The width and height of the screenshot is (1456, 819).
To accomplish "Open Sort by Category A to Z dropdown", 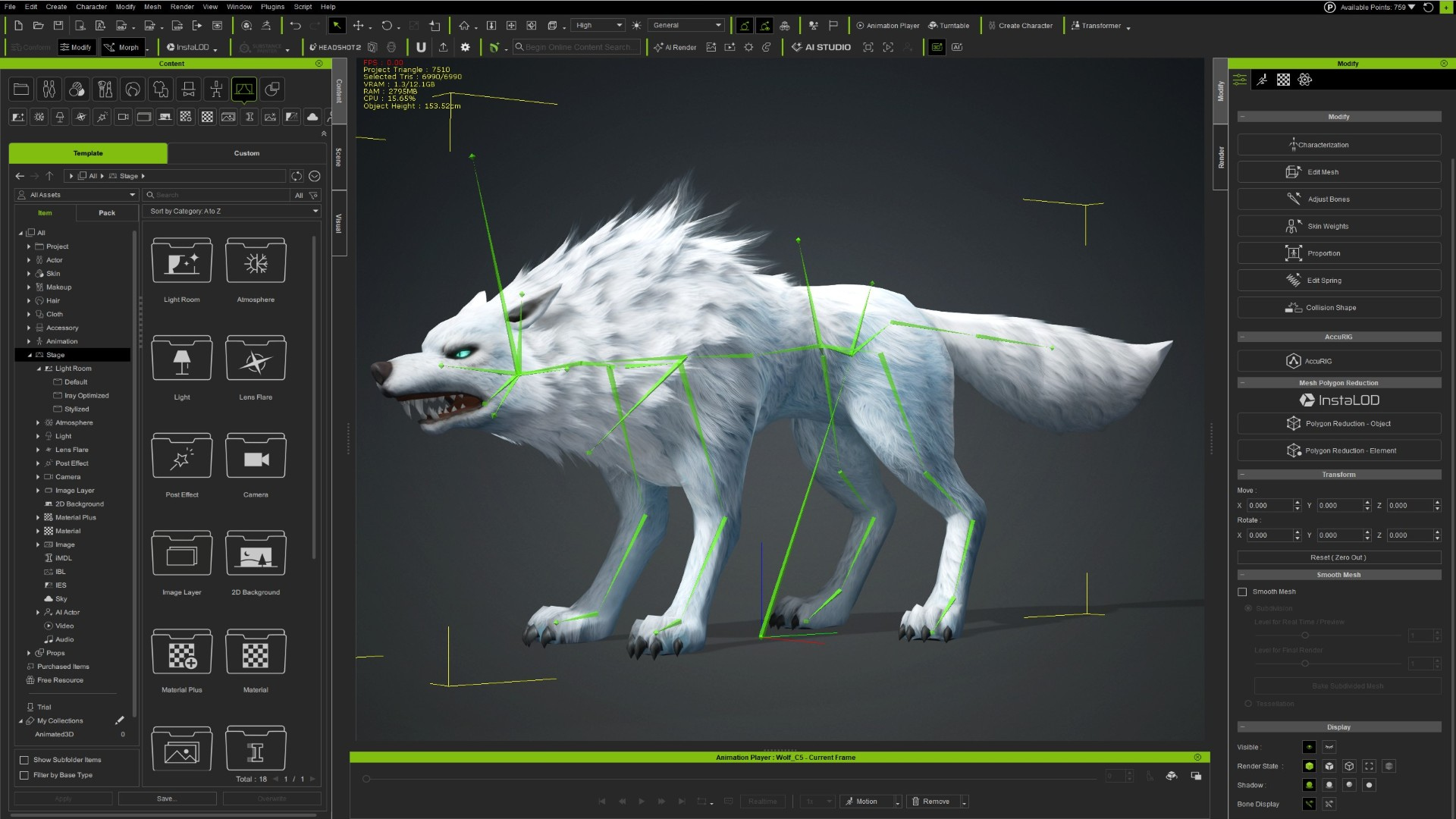I will click(232, 212).
